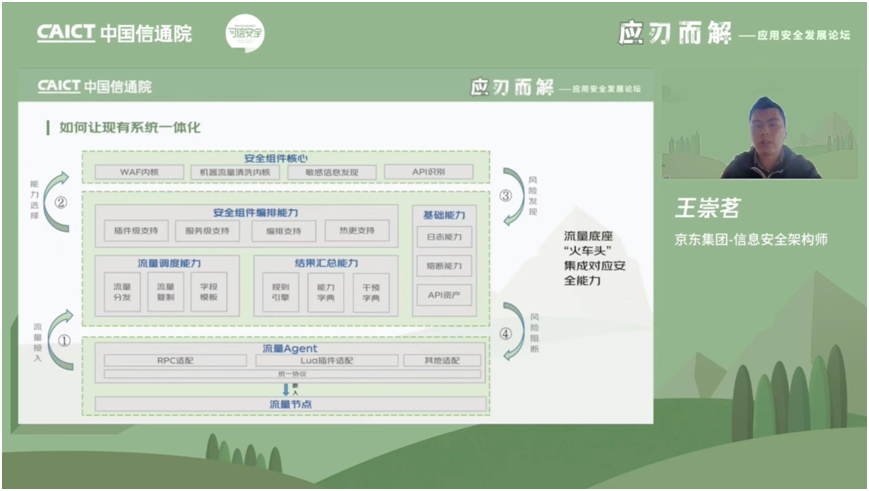The image size is (869, 491).
Task: Select the 服务级支持 box
Action: (207, 231)
